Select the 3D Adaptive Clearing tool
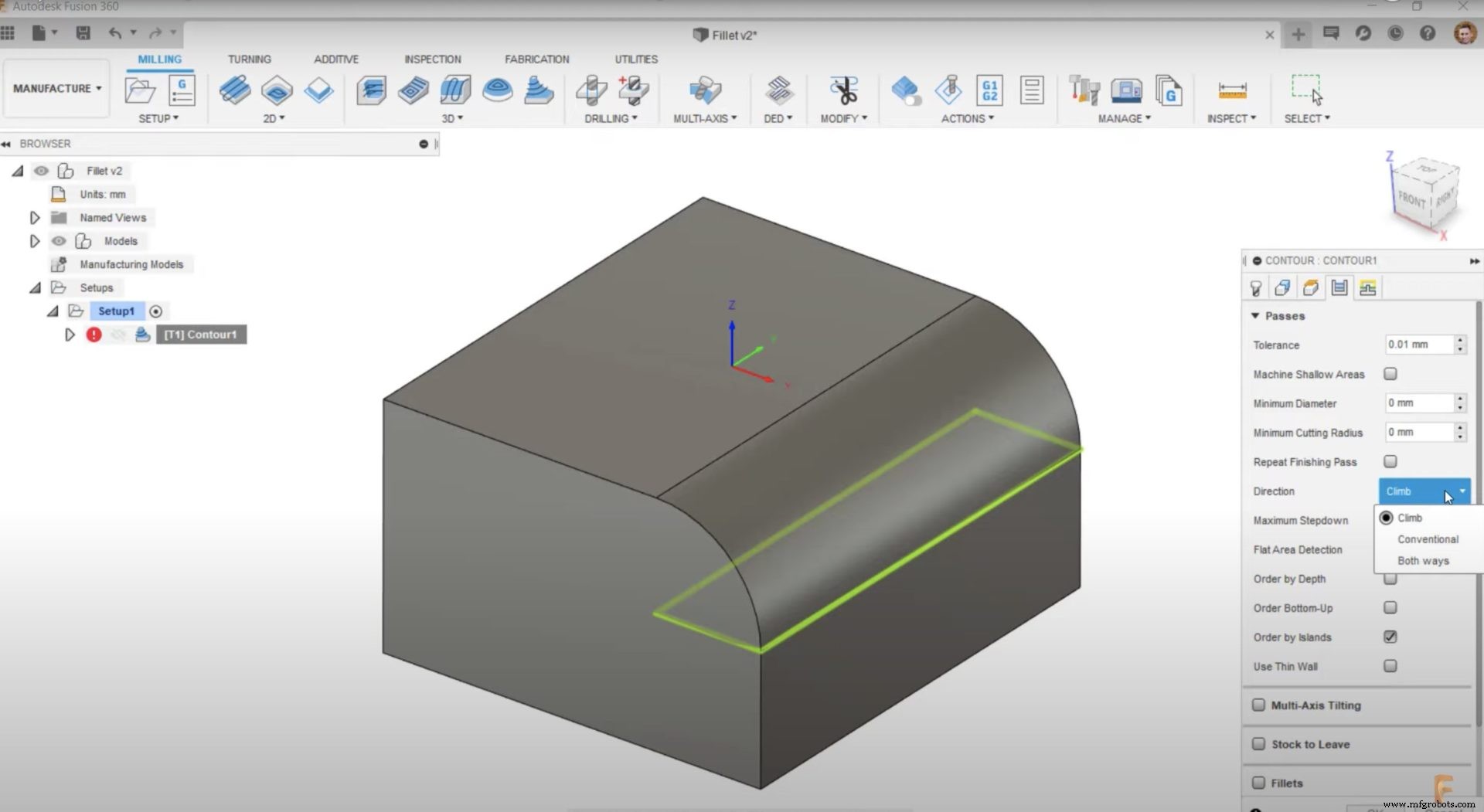The width and height of the screenshot is (1484, 812). point(372,90)
